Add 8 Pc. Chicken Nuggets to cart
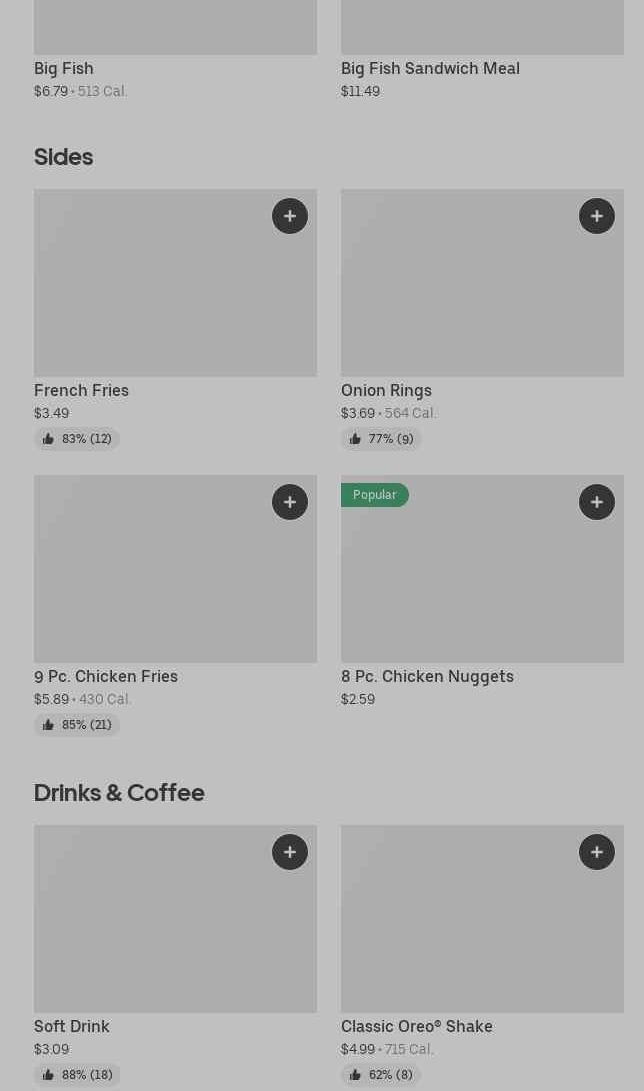The width and height of the screenshot is (644, 1091). click(597, 502)
